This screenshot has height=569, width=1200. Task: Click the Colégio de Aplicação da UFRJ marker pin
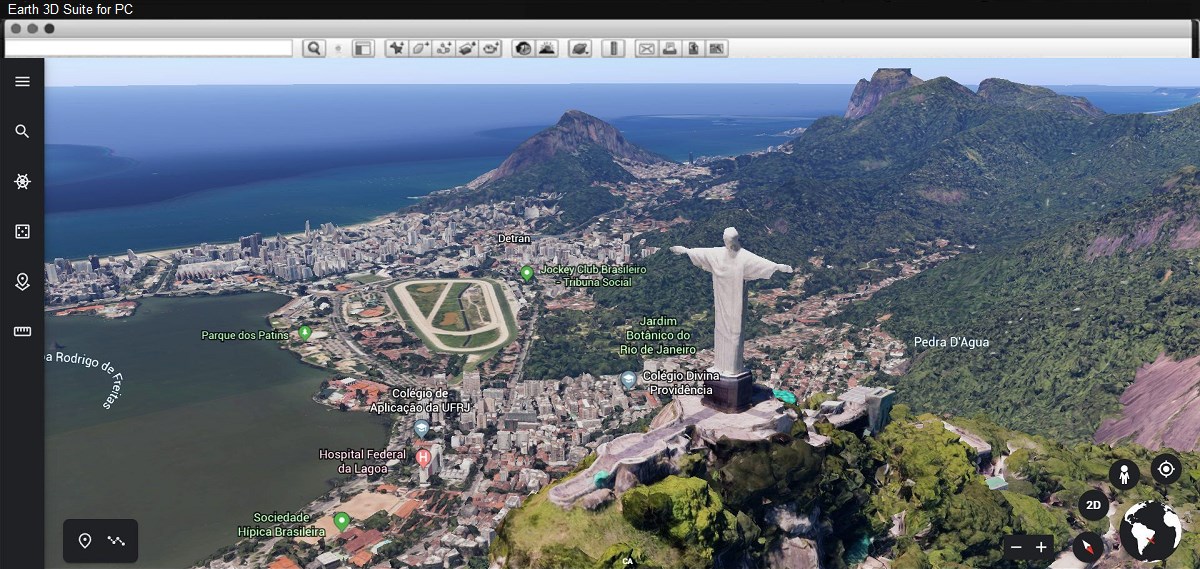point(422,428)
